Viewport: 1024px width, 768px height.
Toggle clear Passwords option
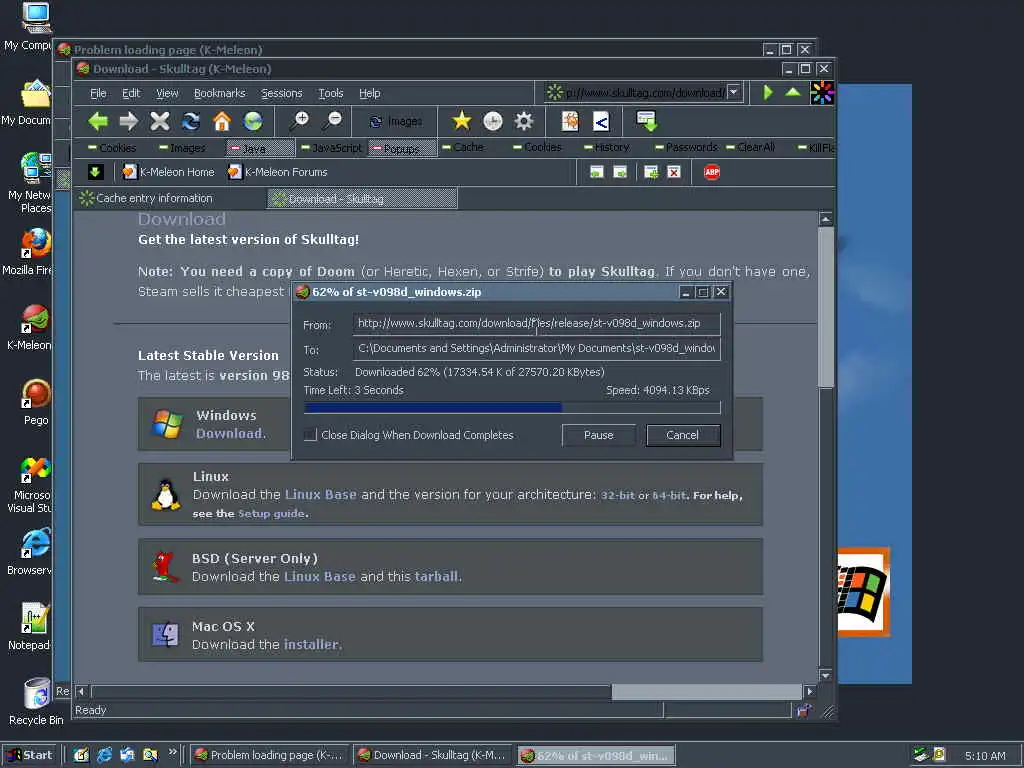[x=686, y=147]
